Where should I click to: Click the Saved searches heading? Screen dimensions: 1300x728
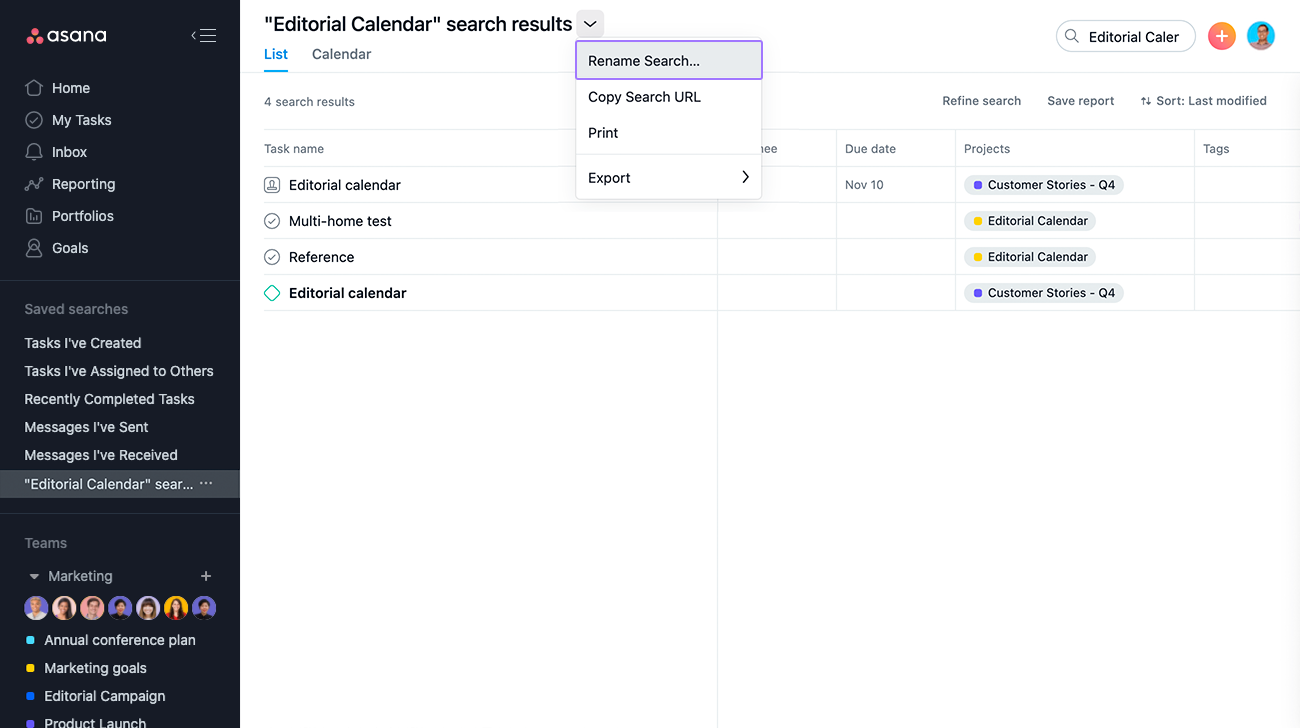pyautogui.click(x=76, y=309)
